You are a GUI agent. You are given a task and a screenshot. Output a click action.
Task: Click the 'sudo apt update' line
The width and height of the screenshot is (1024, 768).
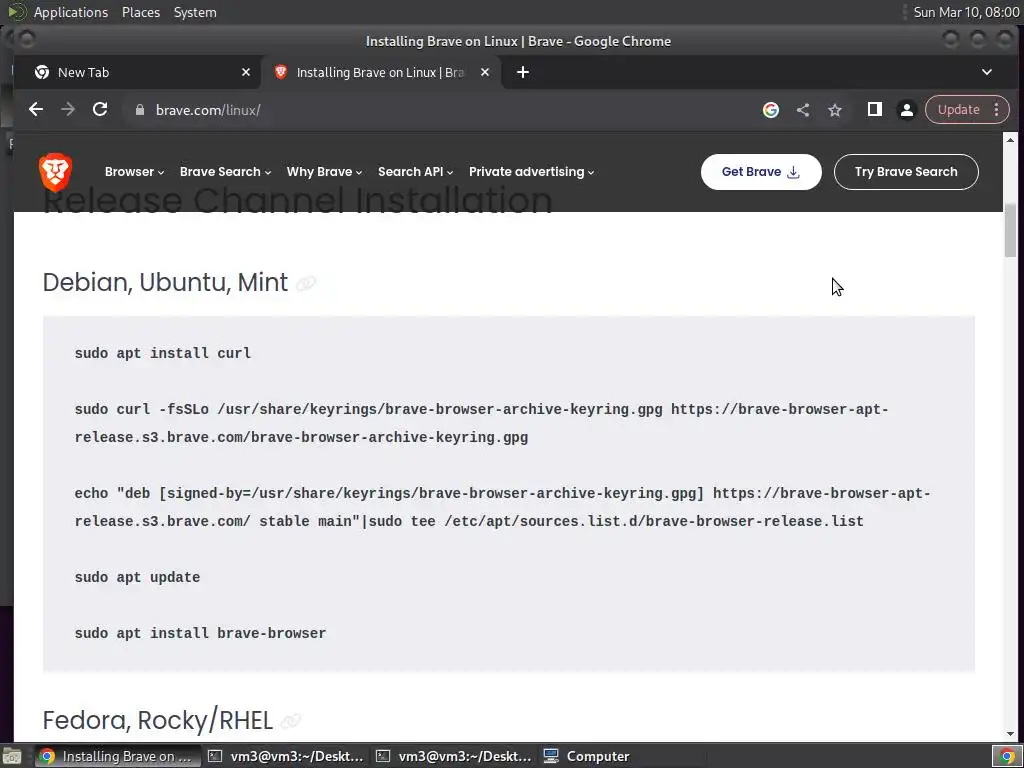137,577
